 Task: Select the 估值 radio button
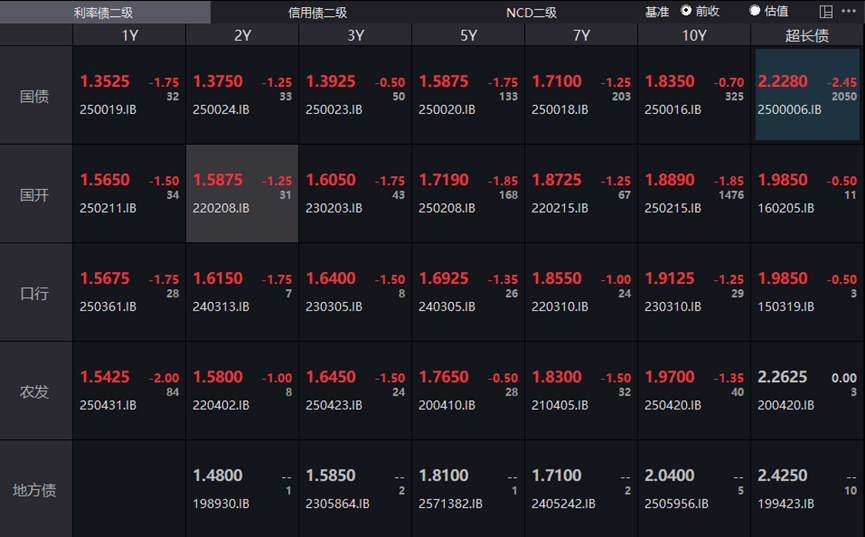click(x=755, y=11)
